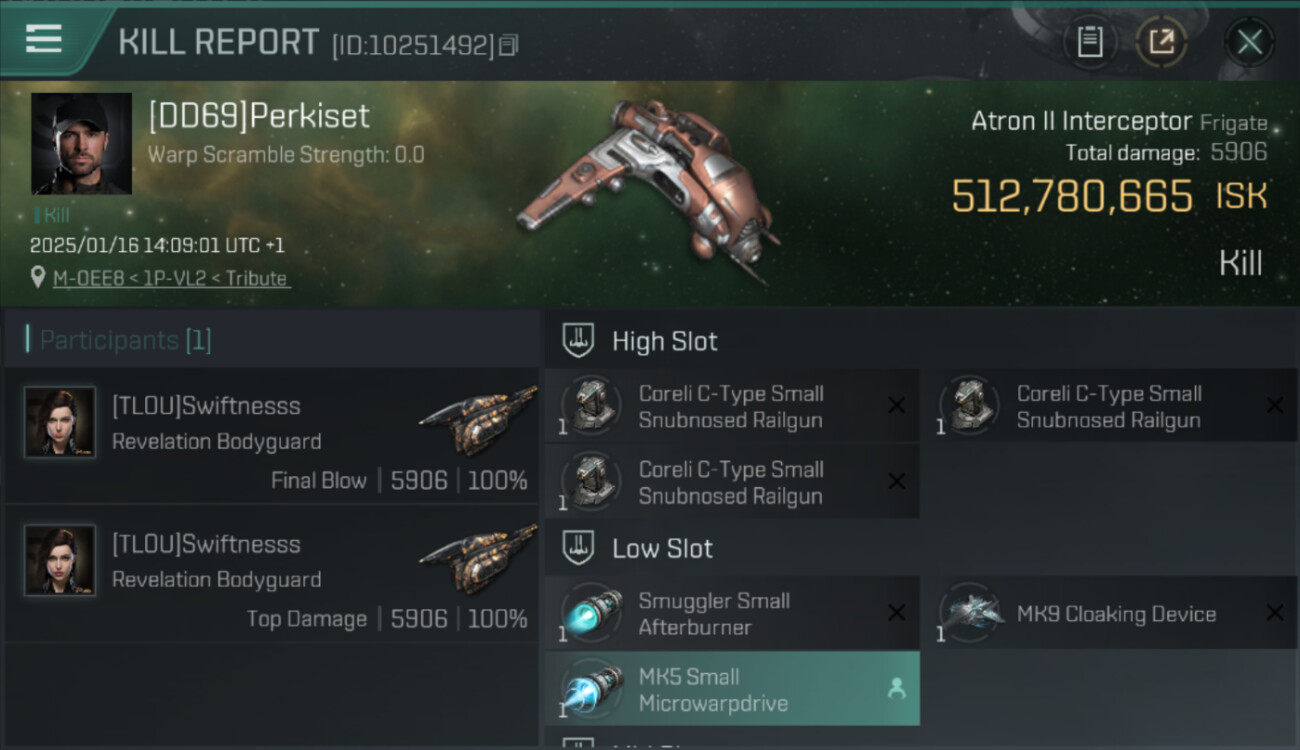Open the Participants [1] tab
The height and width of the screenshot is (750, 1300).
(x=125, y=340)
